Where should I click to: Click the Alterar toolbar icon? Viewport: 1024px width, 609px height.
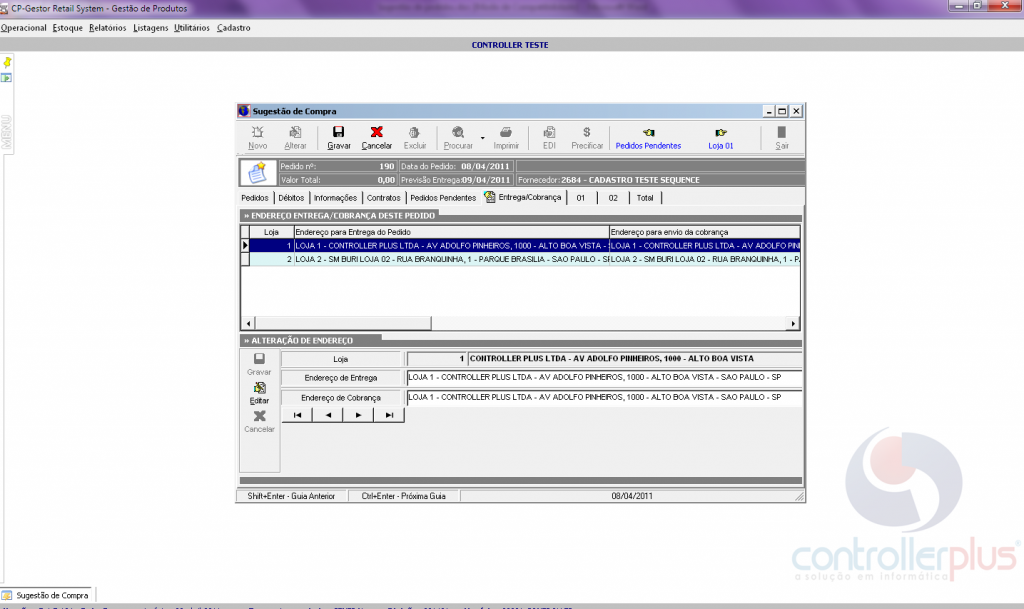tap(295, 133)
